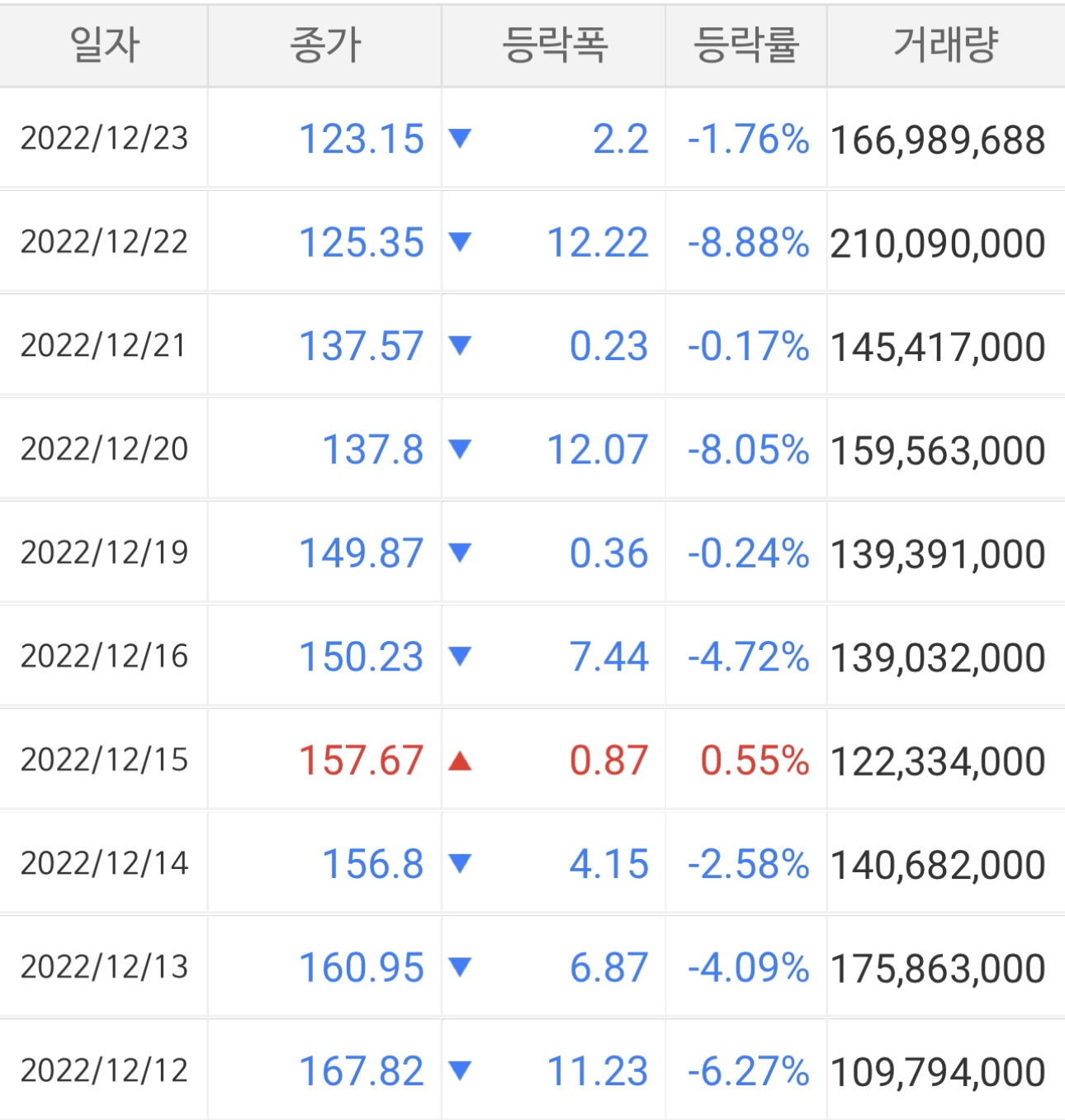Select the date 2022/12/21
The height and width of the screenshot is (1120, 1065).
pyautogui.click(x=105, y=345)
